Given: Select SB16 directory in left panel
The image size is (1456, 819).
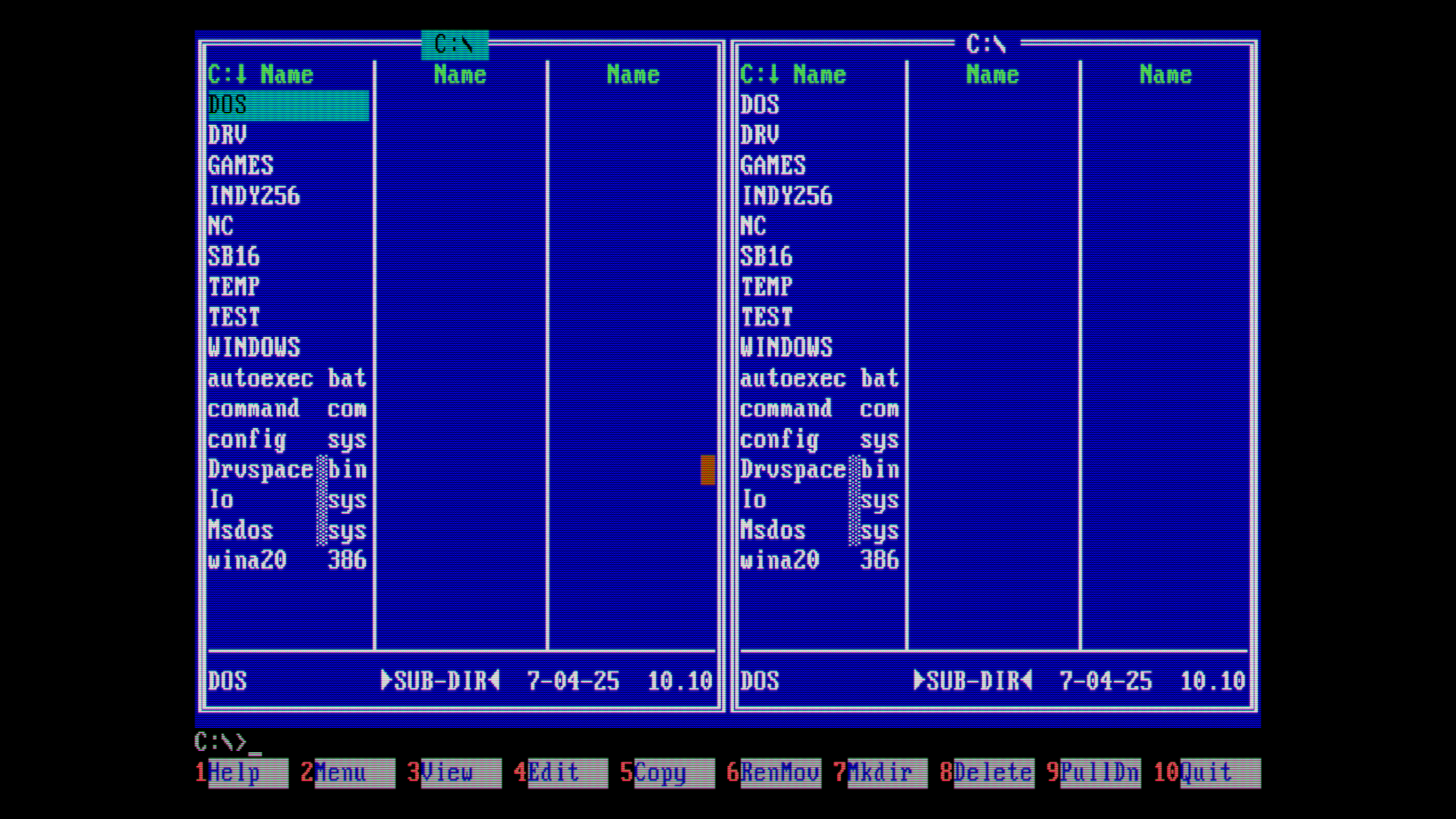Looking at the screenshot, I should pyautogui.click(x=288, y=257).
